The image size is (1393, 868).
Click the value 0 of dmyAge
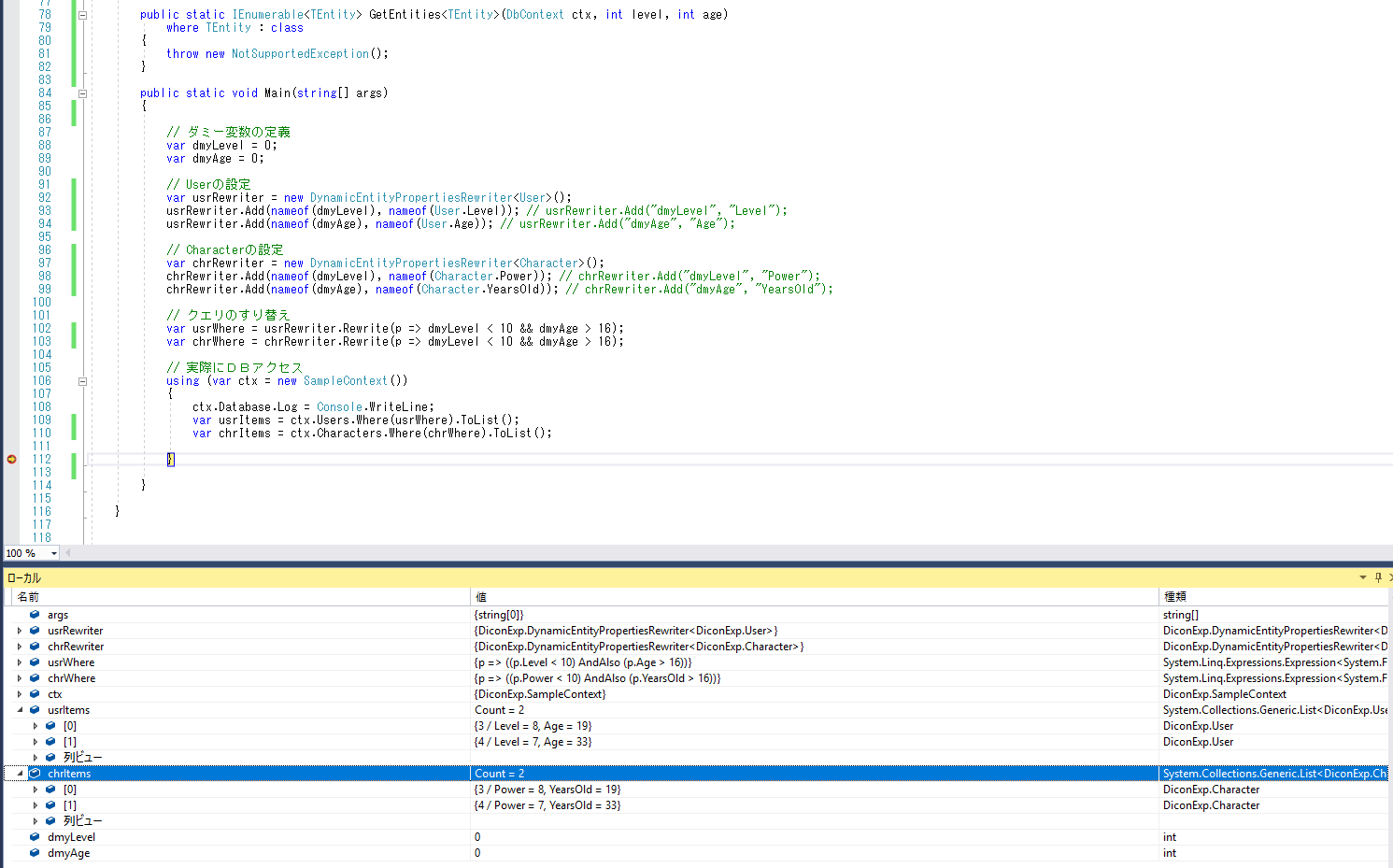click(477, 853)
